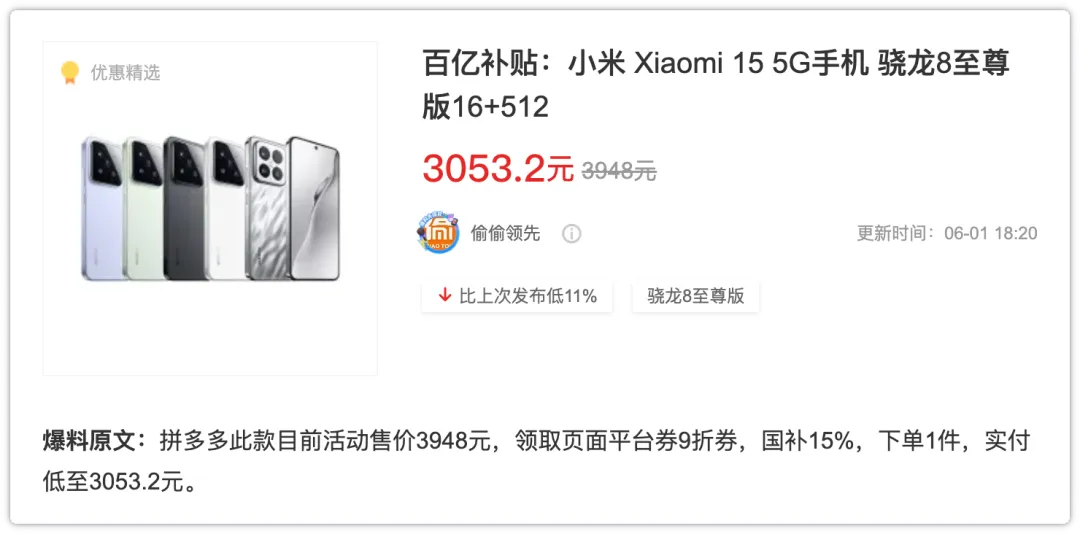Viewport: 1080px width, 534px height.
Task: Click the info icon beside 偷偷领先
Action: click(x=571, y=234)
